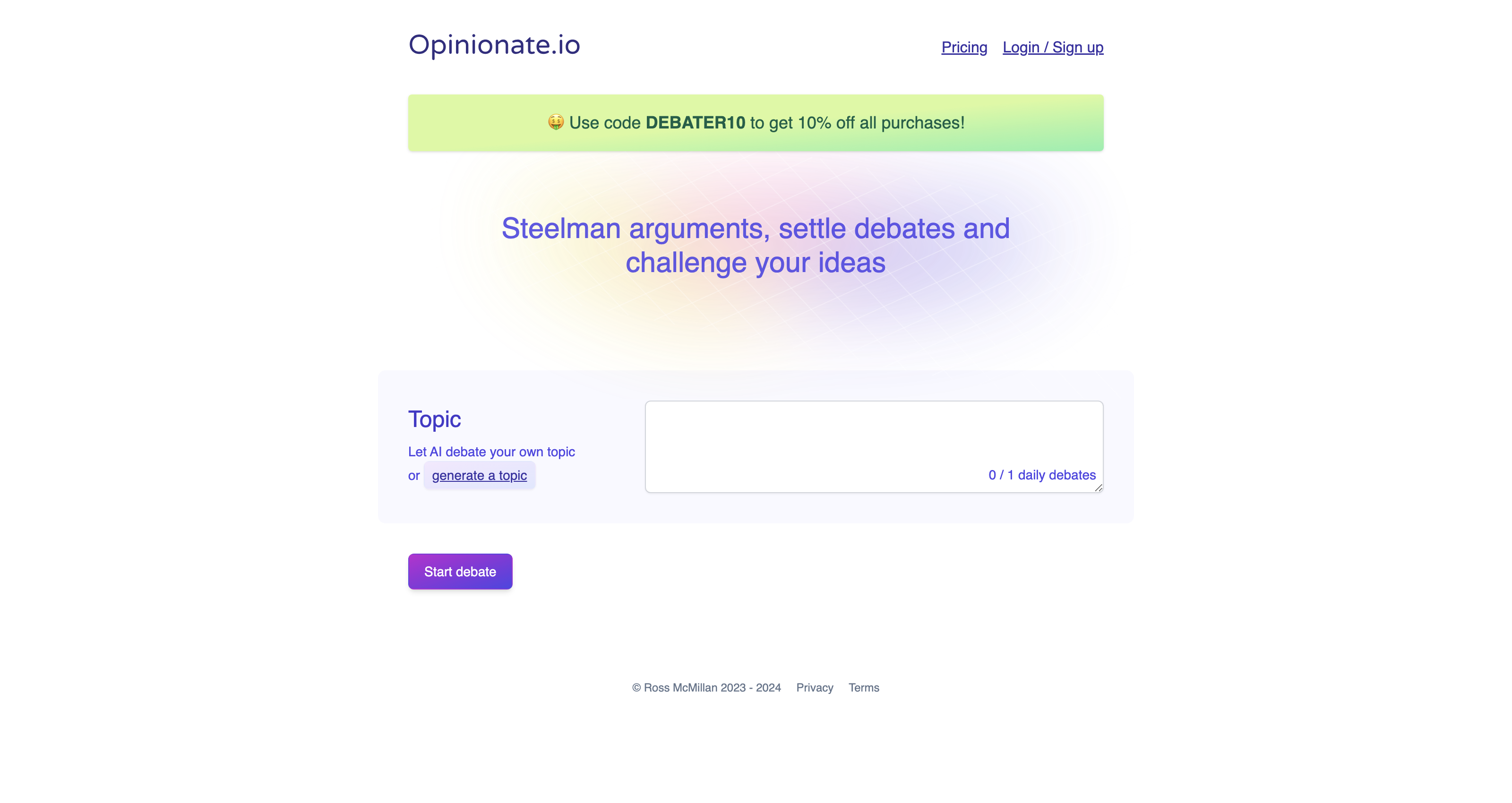
Task: Click the textarea resize handle
Action: click(x=1098, y=487)
